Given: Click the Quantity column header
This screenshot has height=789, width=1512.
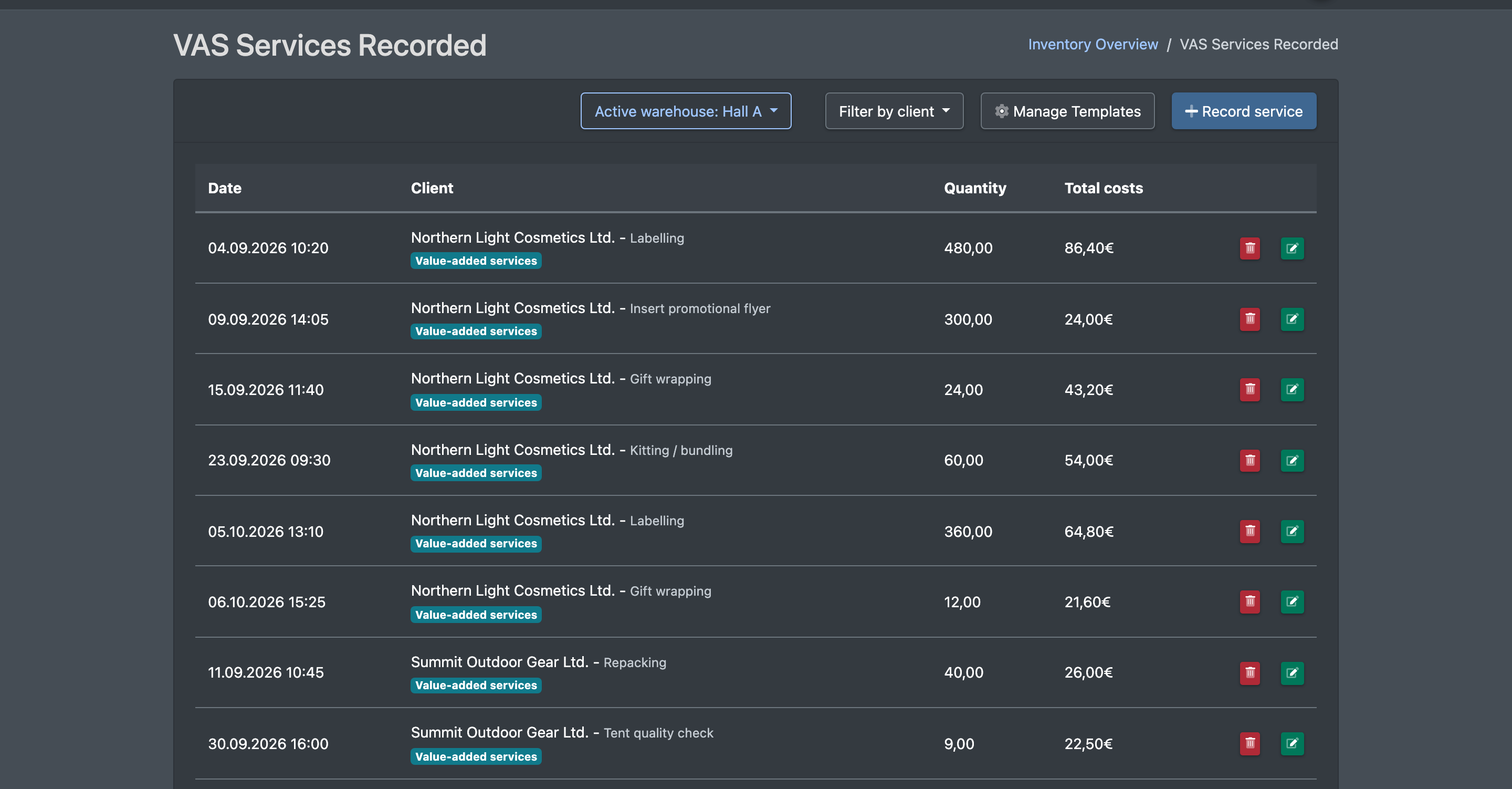Looking at the screenshot, I should (x=975, y=188).
